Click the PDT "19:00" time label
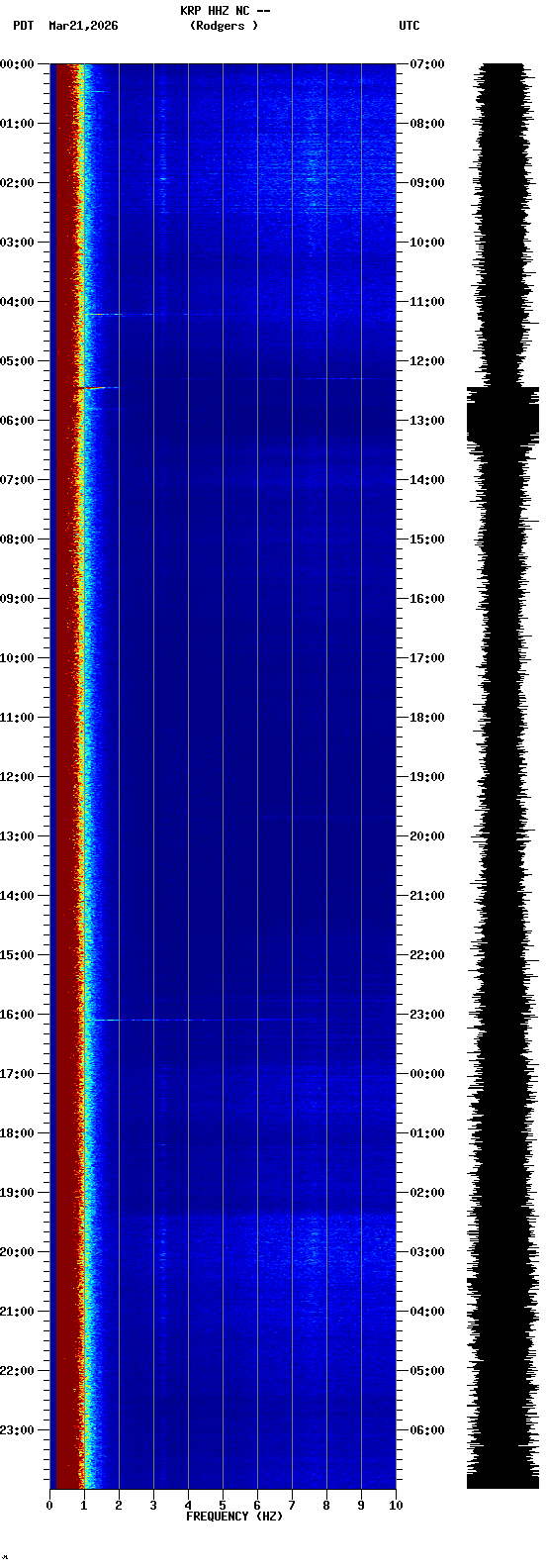The height and width of the screenshot is (1568, 546). 18,1193
